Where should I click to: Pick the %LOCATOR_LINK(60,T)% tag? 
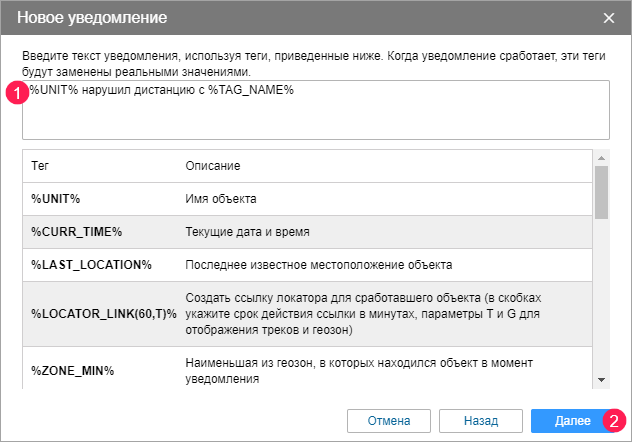pos(103,314)
